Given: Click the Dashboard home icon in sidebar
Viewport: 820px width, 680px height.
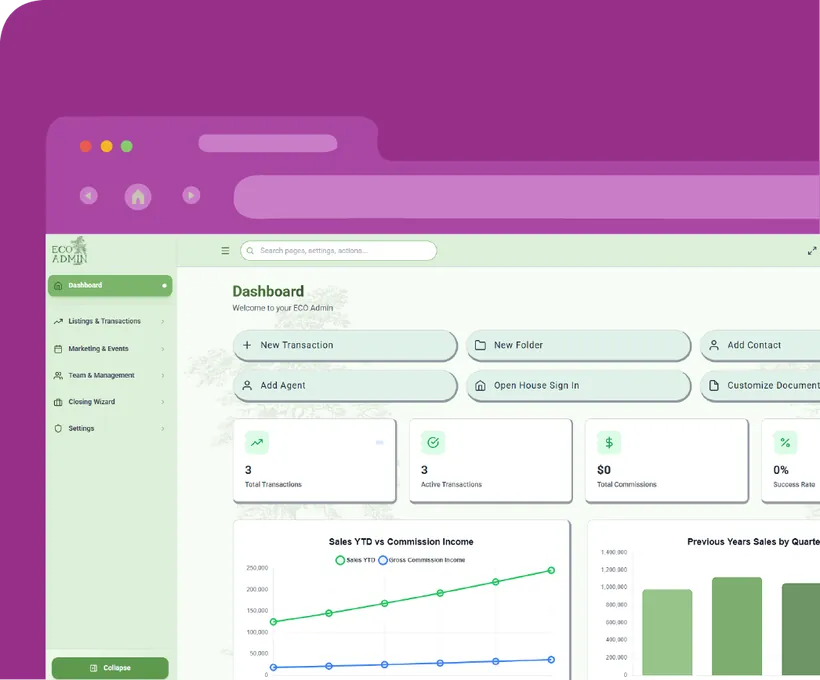Looking at the screenshot, I should [58, 286].
